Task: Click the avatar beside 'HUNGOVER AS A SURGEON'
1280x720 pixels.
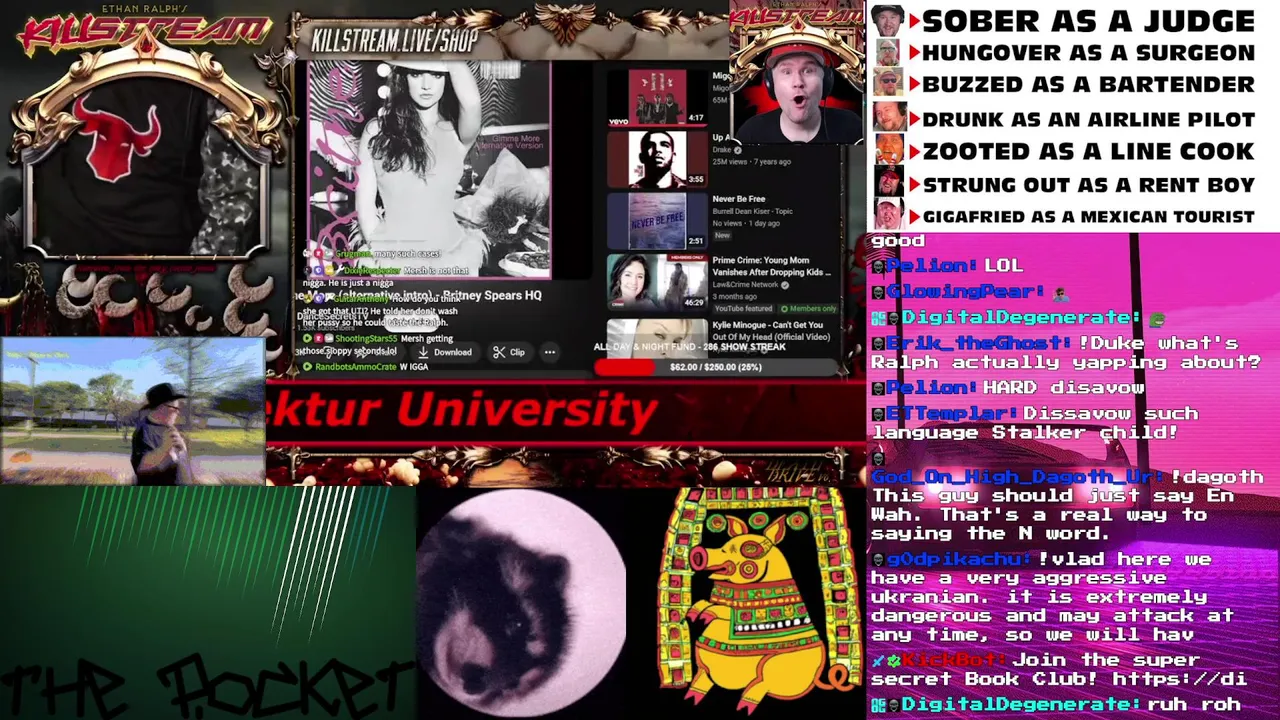Action: tap(887, 52)
